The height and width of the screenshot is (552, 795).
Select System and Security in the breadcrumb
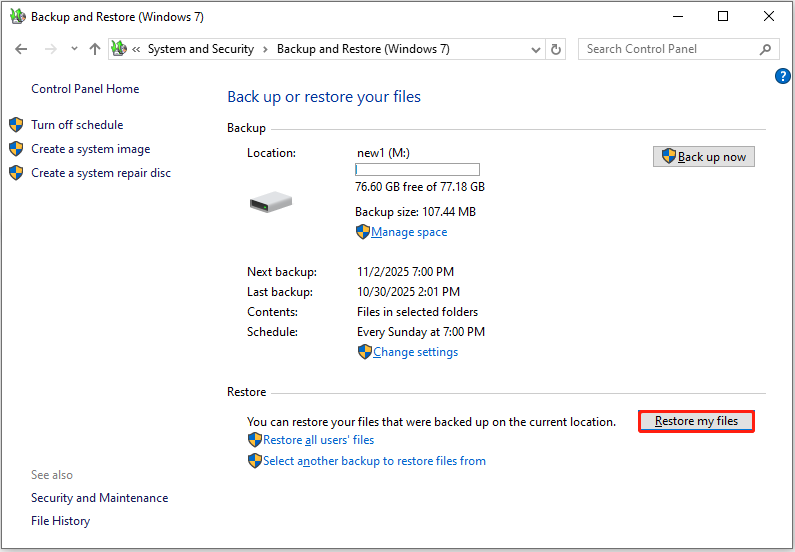click(x=201, y=49)
